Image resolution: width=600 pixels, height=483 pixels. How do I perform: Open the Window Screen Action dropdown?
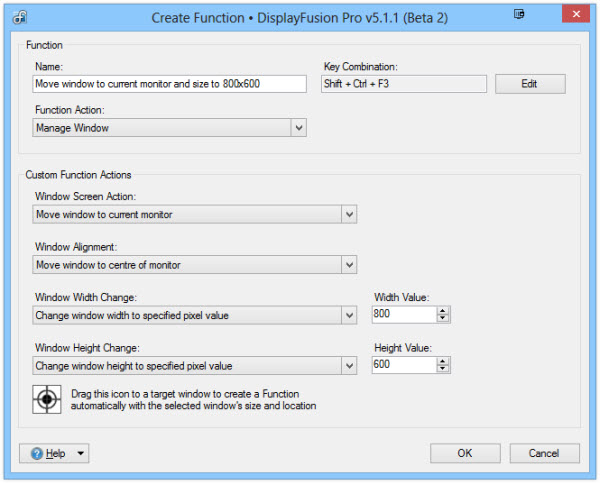point(349,214)
